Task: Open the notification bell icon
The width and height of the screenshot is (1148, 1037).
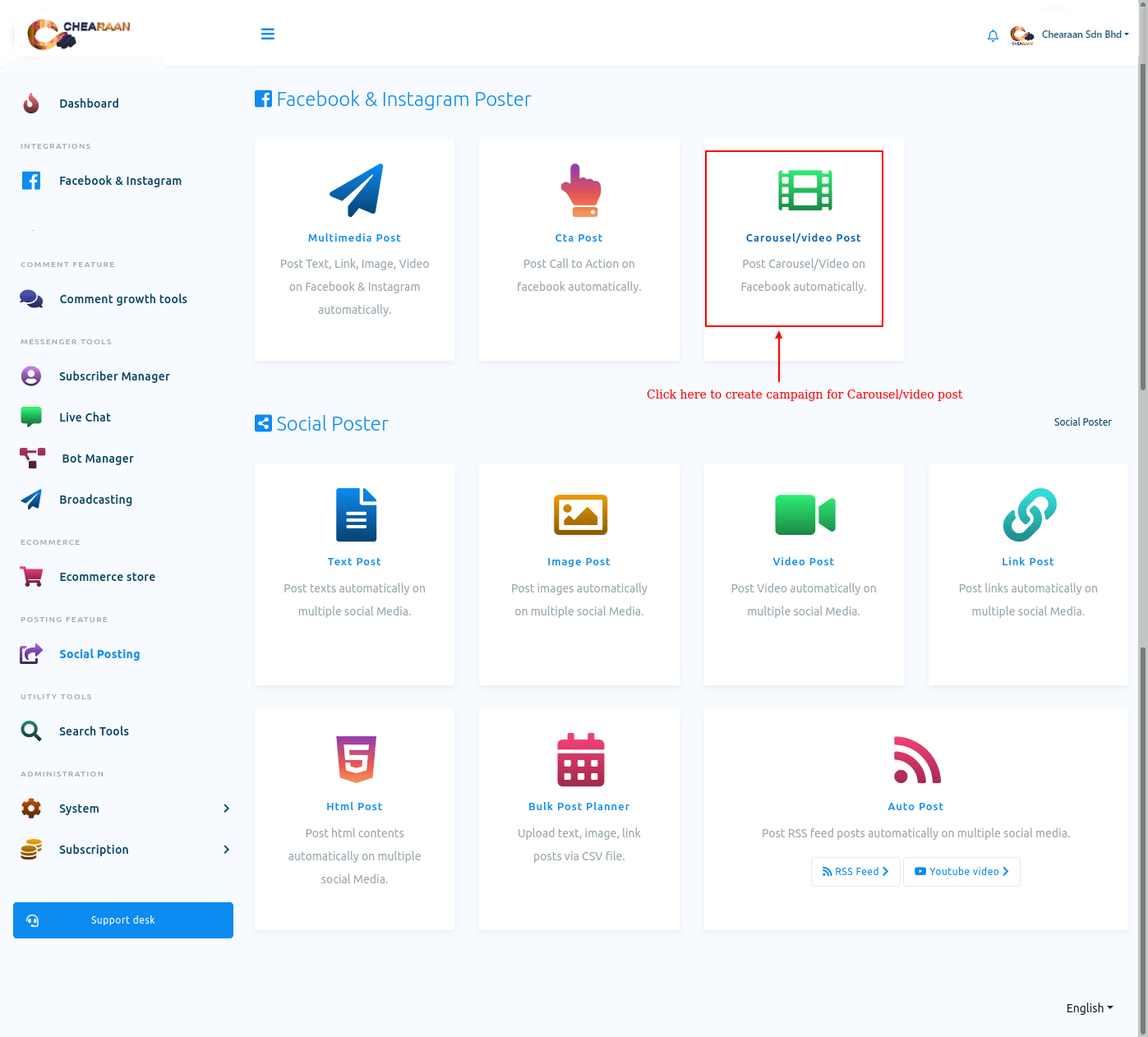Action: [993, 35]
